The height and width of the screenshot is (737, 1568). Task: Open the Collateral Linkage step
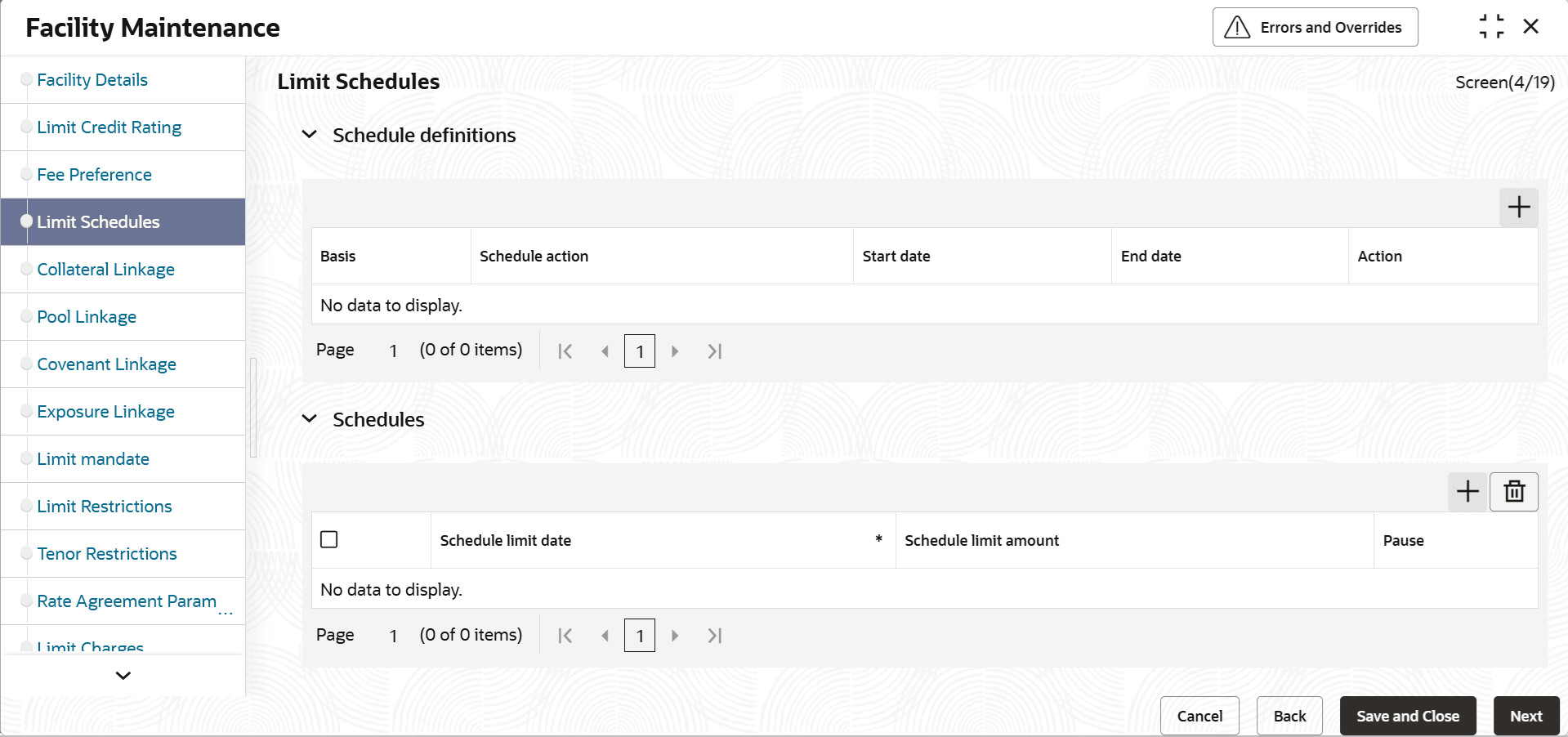click(105, 270)
